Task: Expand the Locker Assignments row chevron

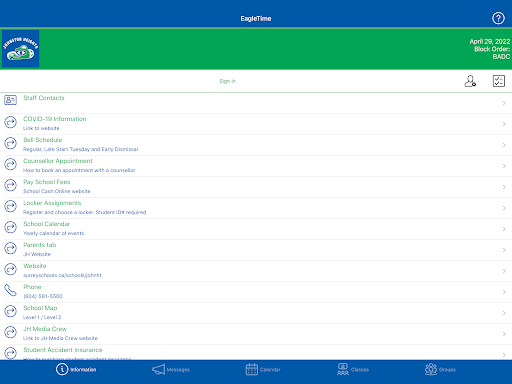Action: (504, 208)
